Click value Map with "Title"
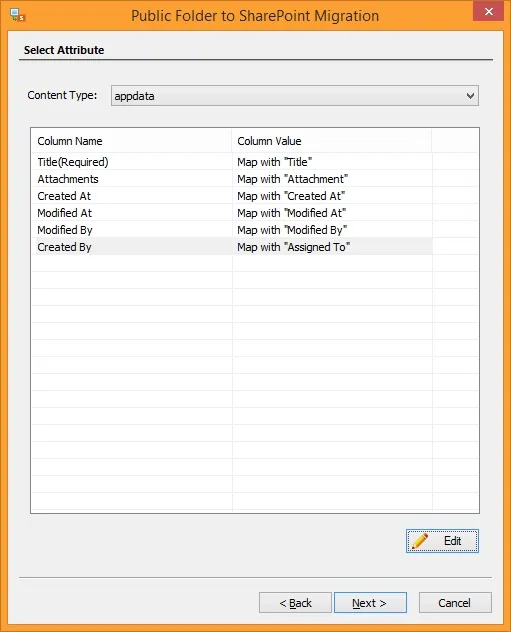Screen dimensions: 511x632 pyautogui.click(x=274, y=162)
